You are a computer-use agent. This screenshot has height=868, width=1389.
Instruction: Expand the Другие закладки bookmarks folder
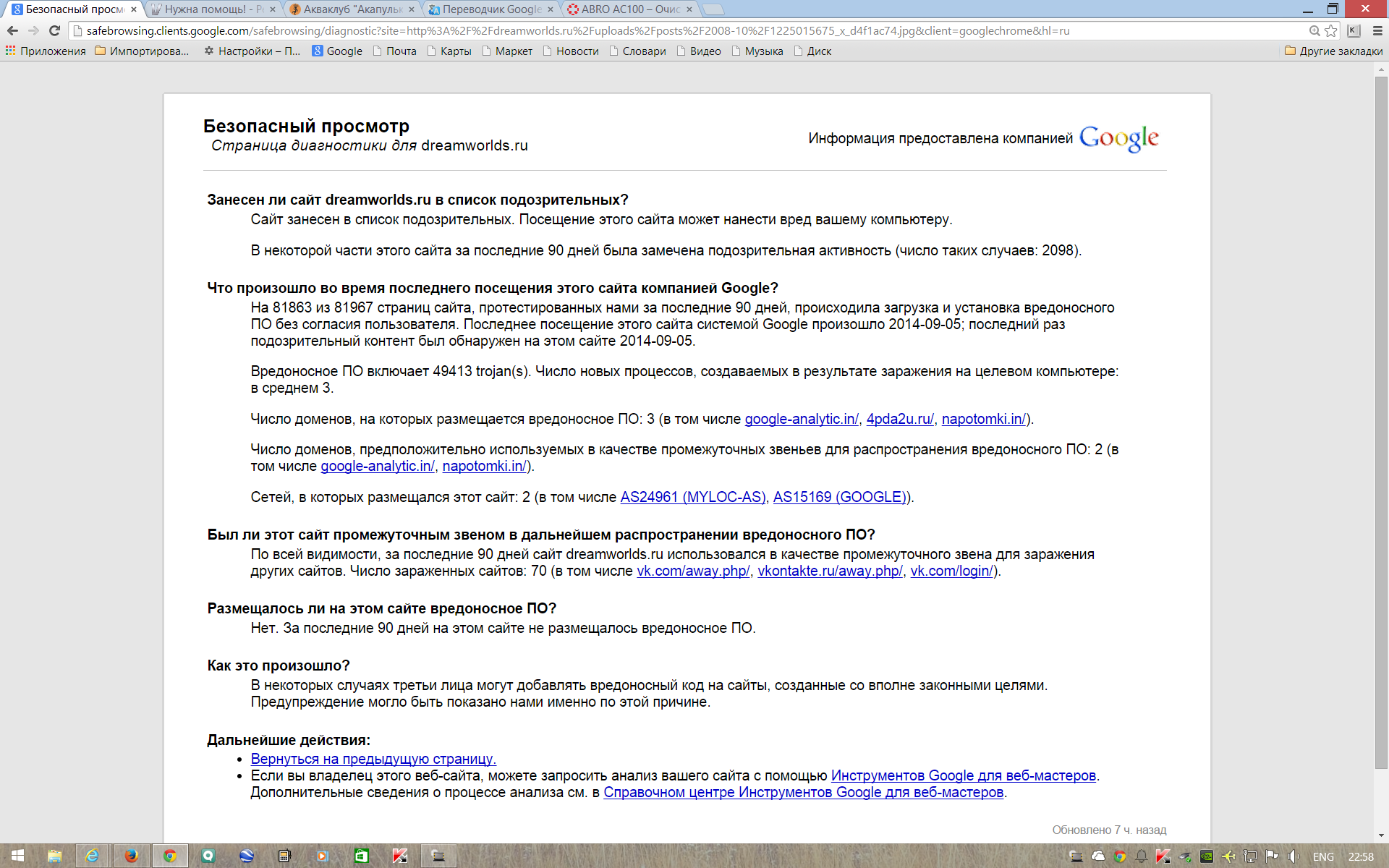1333,51
